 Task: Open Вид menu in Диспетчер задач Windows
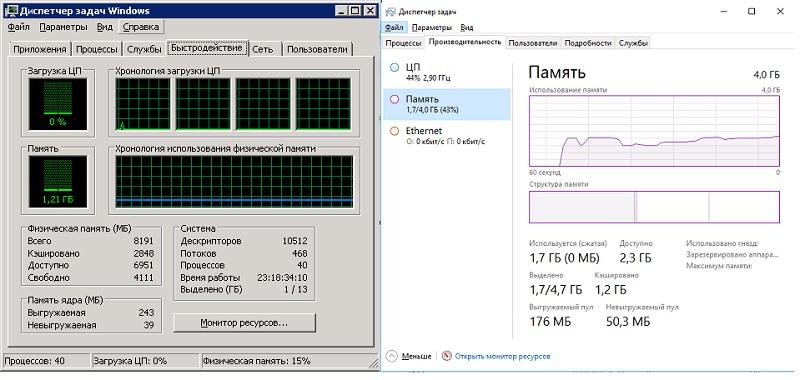coord(105,27)
